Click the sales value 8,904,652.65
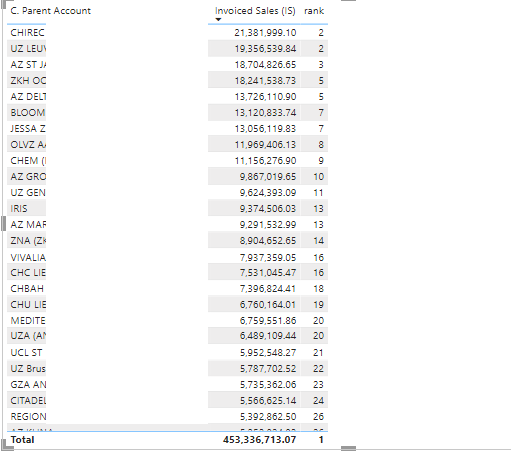This screenshot has height=459, width=511. pyautogui.click(x=268, y=241)
